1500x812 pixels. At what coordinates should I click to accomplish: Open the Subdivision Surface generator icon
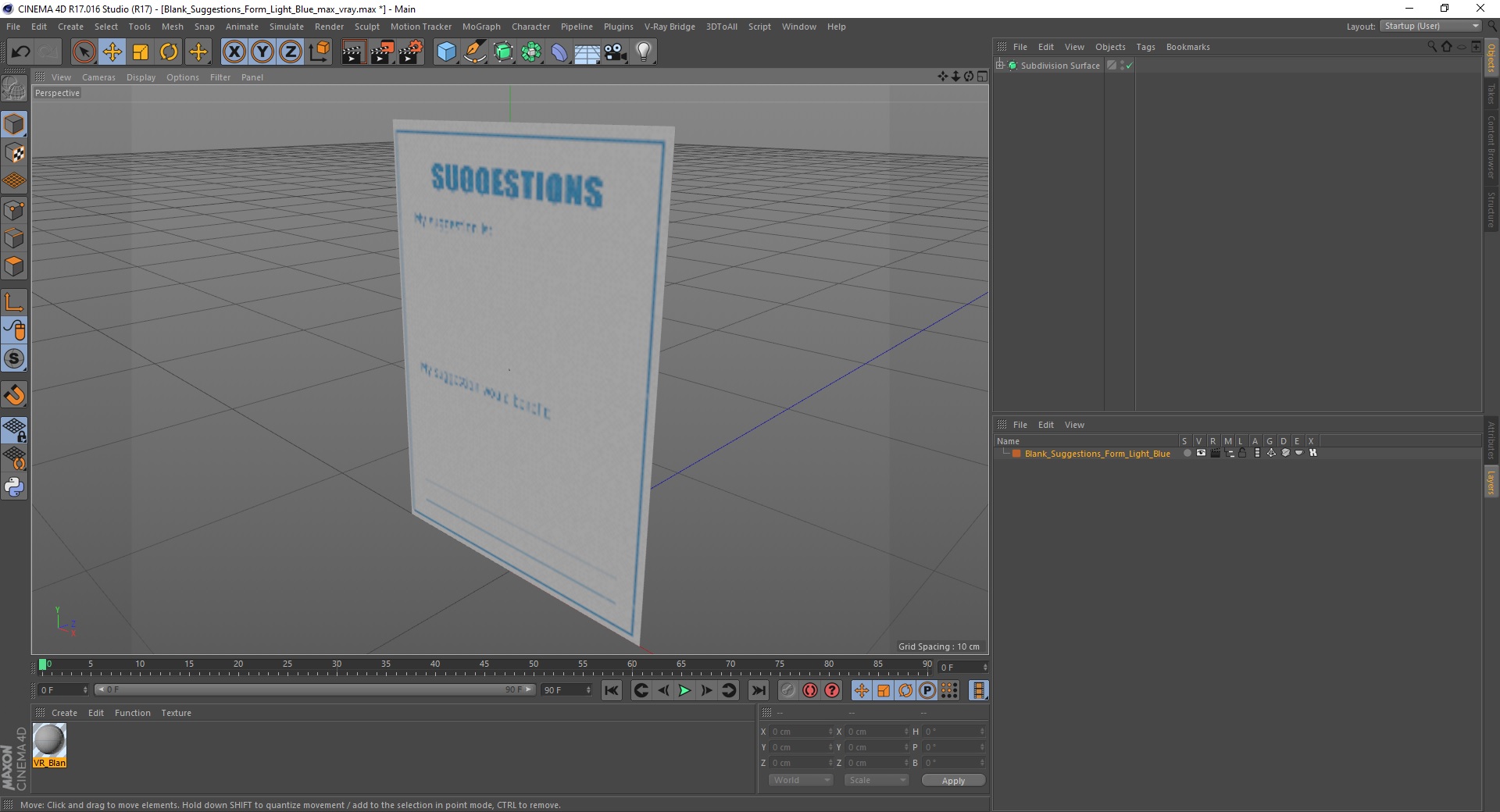click(503, 52)
